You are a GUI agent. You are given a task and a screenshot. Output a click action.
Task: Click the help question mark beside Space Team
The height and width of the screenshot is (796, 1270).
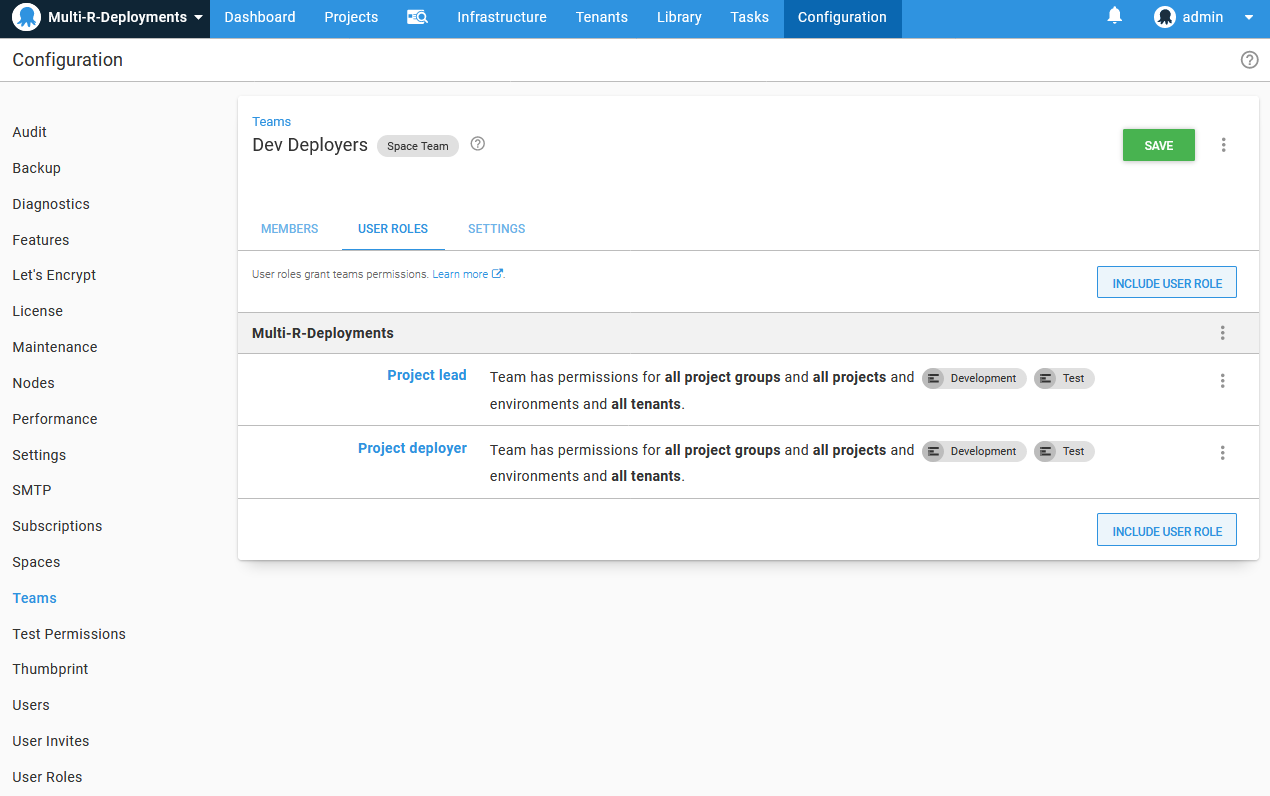click(478, 144)
